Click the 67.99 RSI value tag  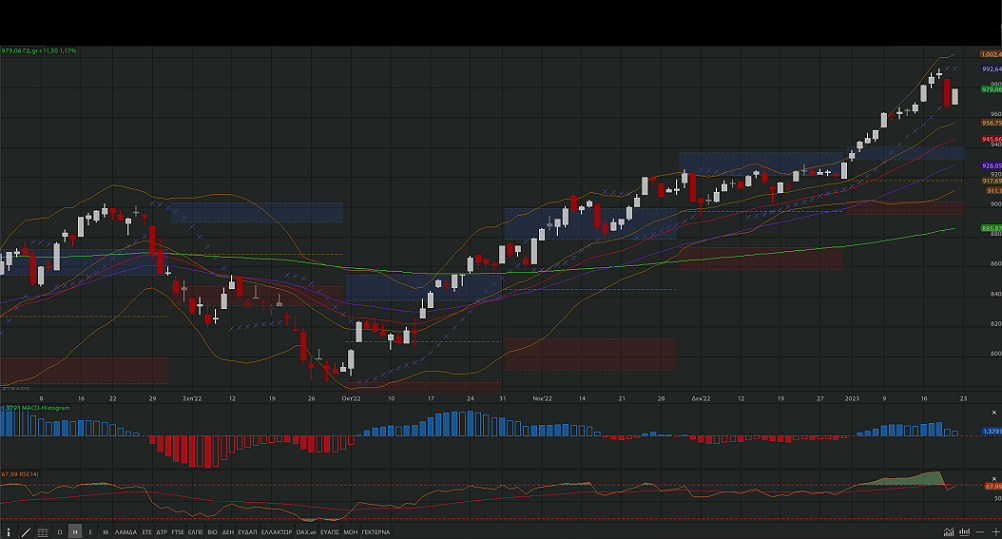click(x=992, y=487)
